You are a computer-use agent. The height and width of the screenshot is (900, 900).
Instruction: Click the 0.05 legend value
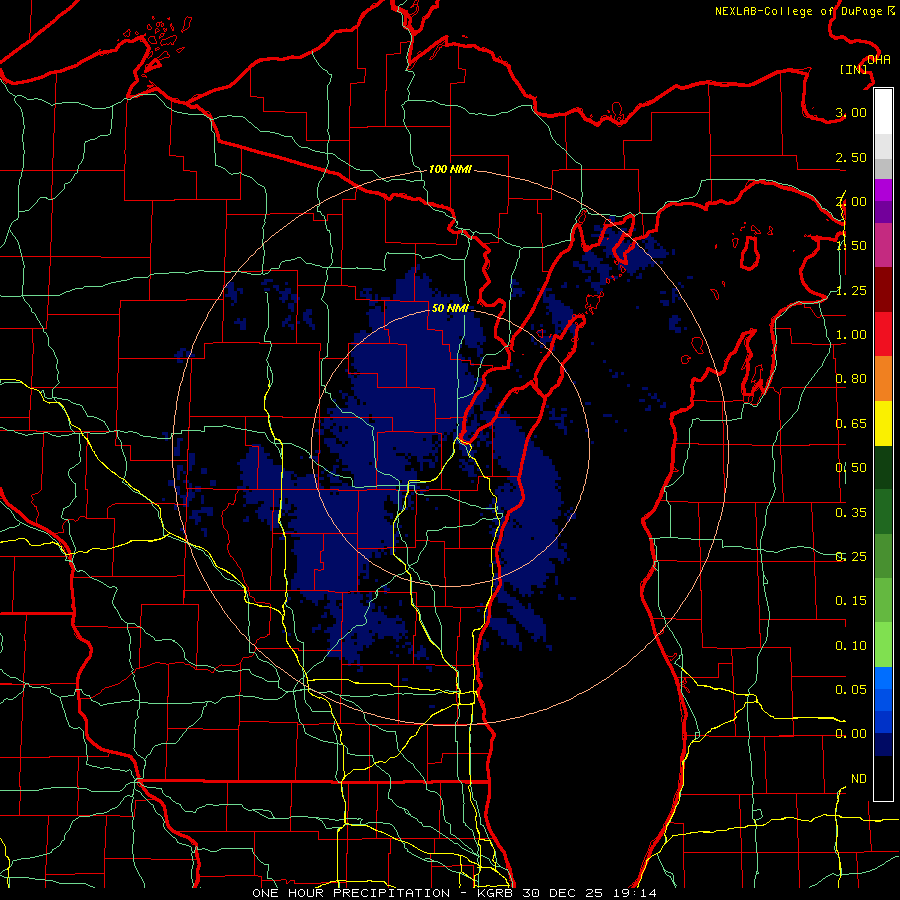851,689
